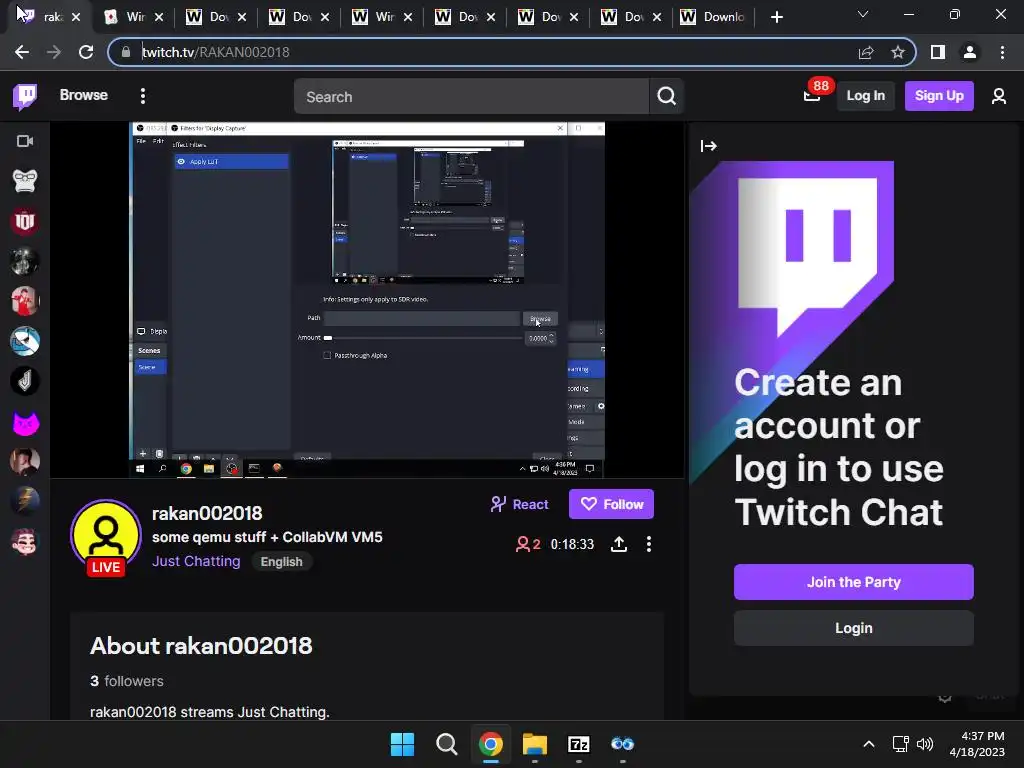The height and width of the screenshot is (768, 1024).
Task: Bookmark this page with the star icon
Action: point(898,52)
